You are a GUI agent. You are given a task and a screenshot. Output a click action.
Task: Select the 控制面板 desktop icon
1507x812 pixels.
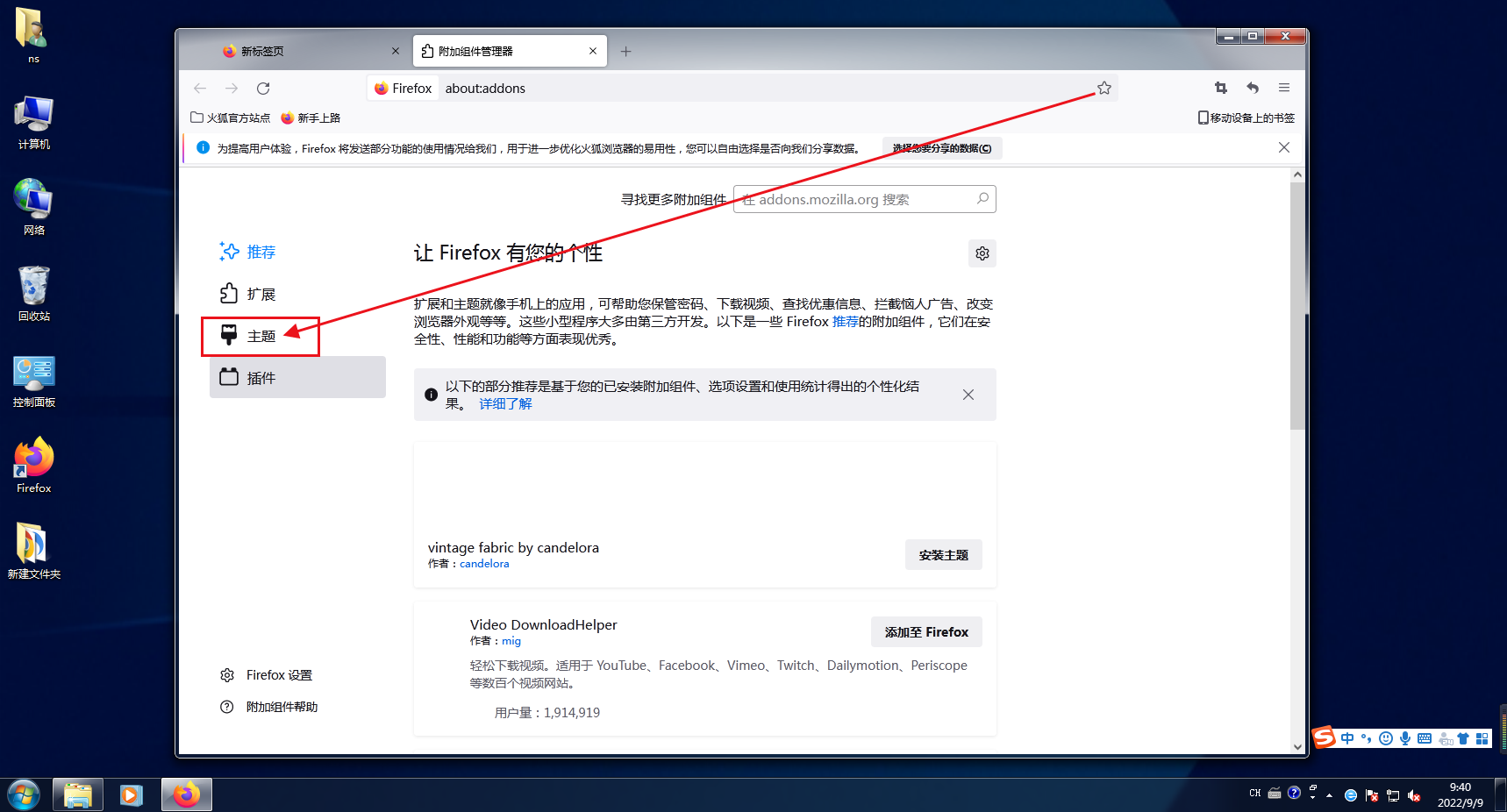[x=34, y=381]
